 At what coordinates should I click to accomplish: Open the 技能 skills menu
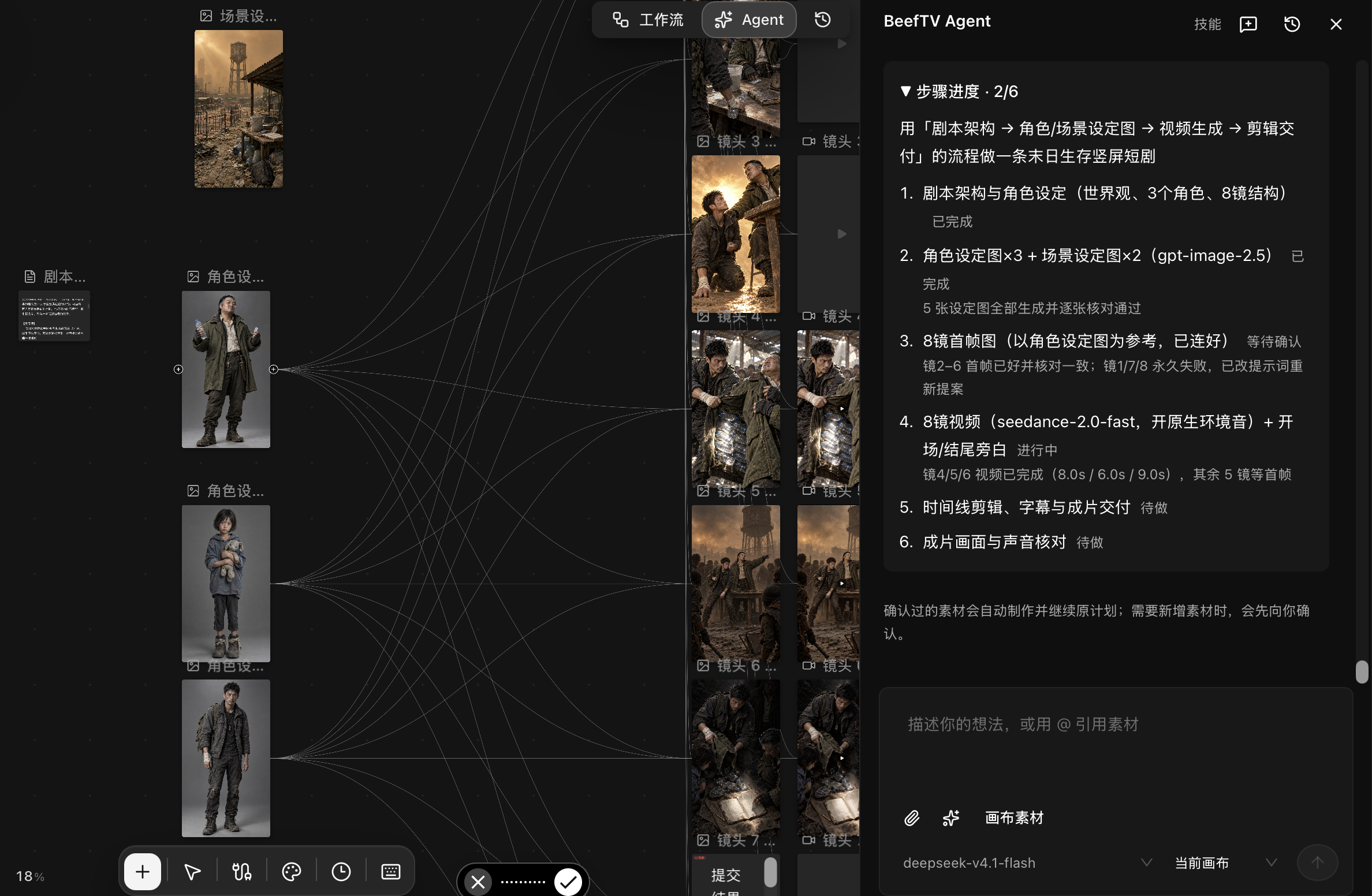point(1207,24)
